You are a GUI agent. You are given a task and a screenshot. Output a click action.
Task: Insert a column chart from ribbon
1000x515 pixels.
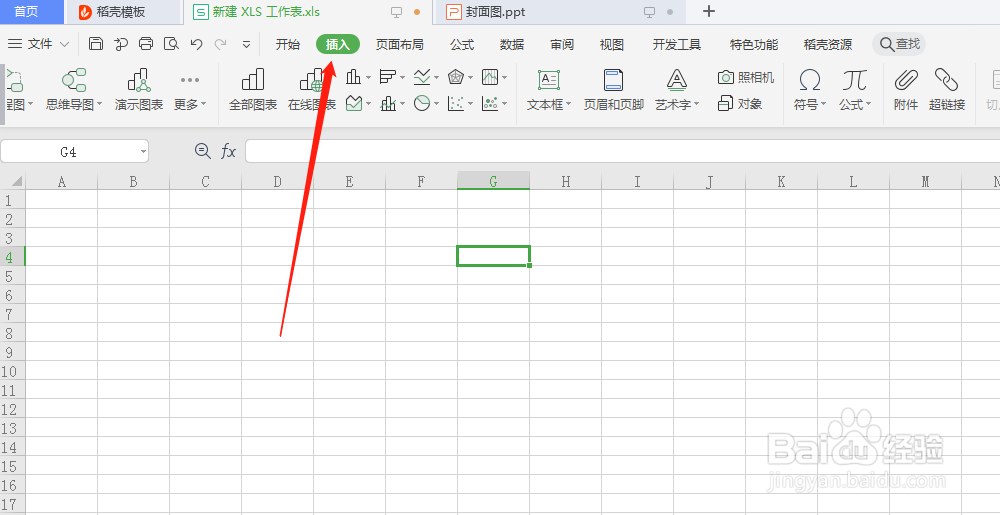point(353,78)
